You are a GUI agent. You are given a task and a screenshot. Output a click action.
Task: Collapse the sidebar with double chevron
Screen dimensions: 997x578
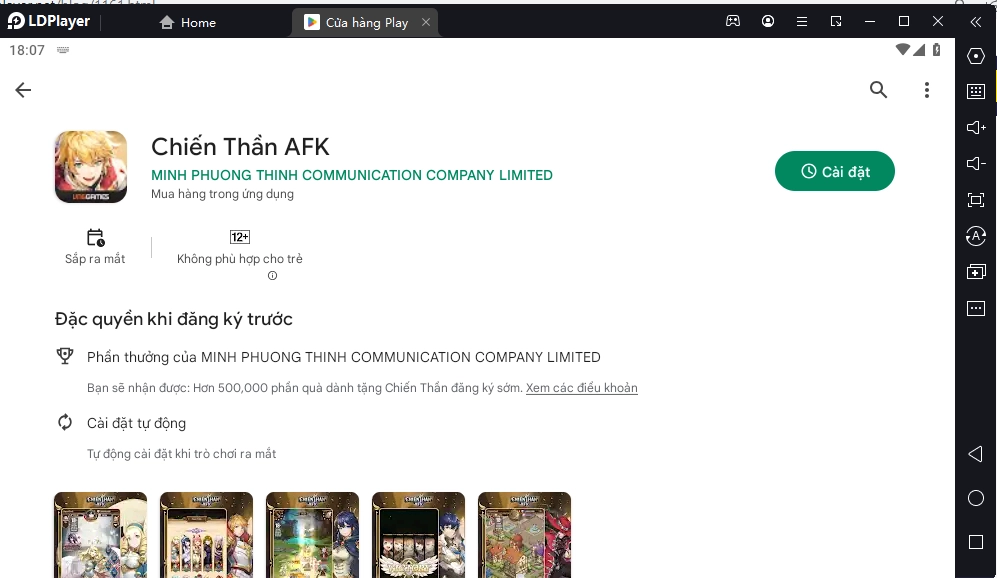[x=976, y=21]
